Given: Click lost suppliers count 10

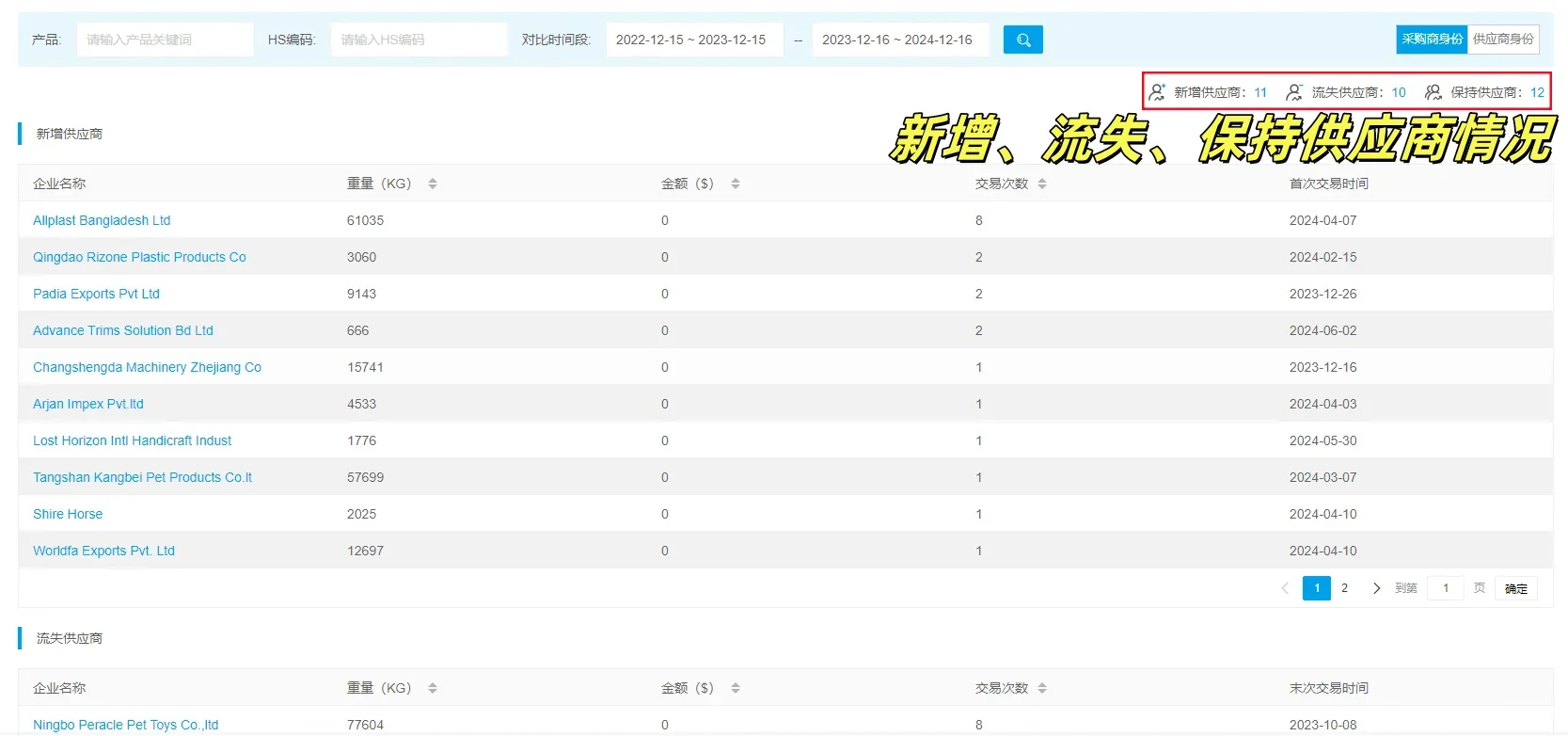Looking at the screenshot, I should pyautogui.click(x=1399, y=92).
